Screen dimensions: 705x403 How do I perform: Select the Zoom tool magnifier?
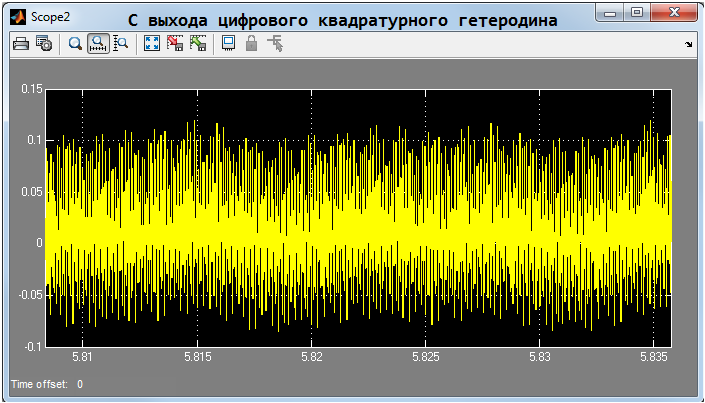75,44
